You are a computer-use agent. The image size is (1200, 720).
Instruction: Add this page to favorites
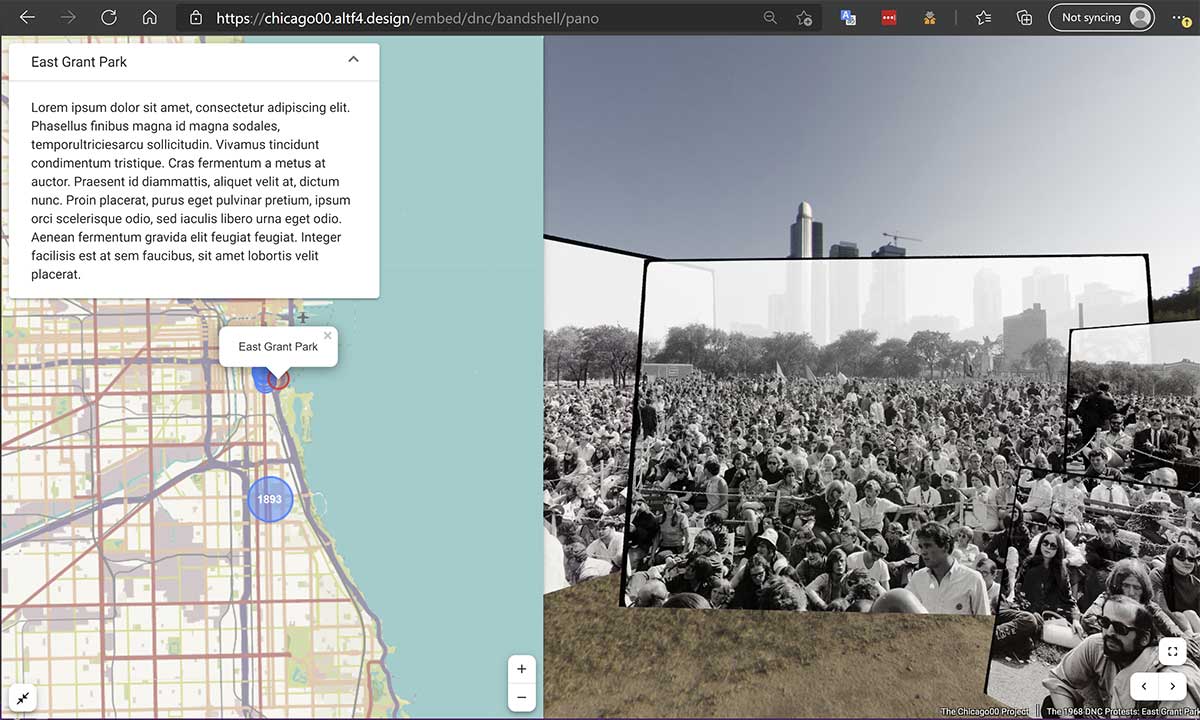804,18
